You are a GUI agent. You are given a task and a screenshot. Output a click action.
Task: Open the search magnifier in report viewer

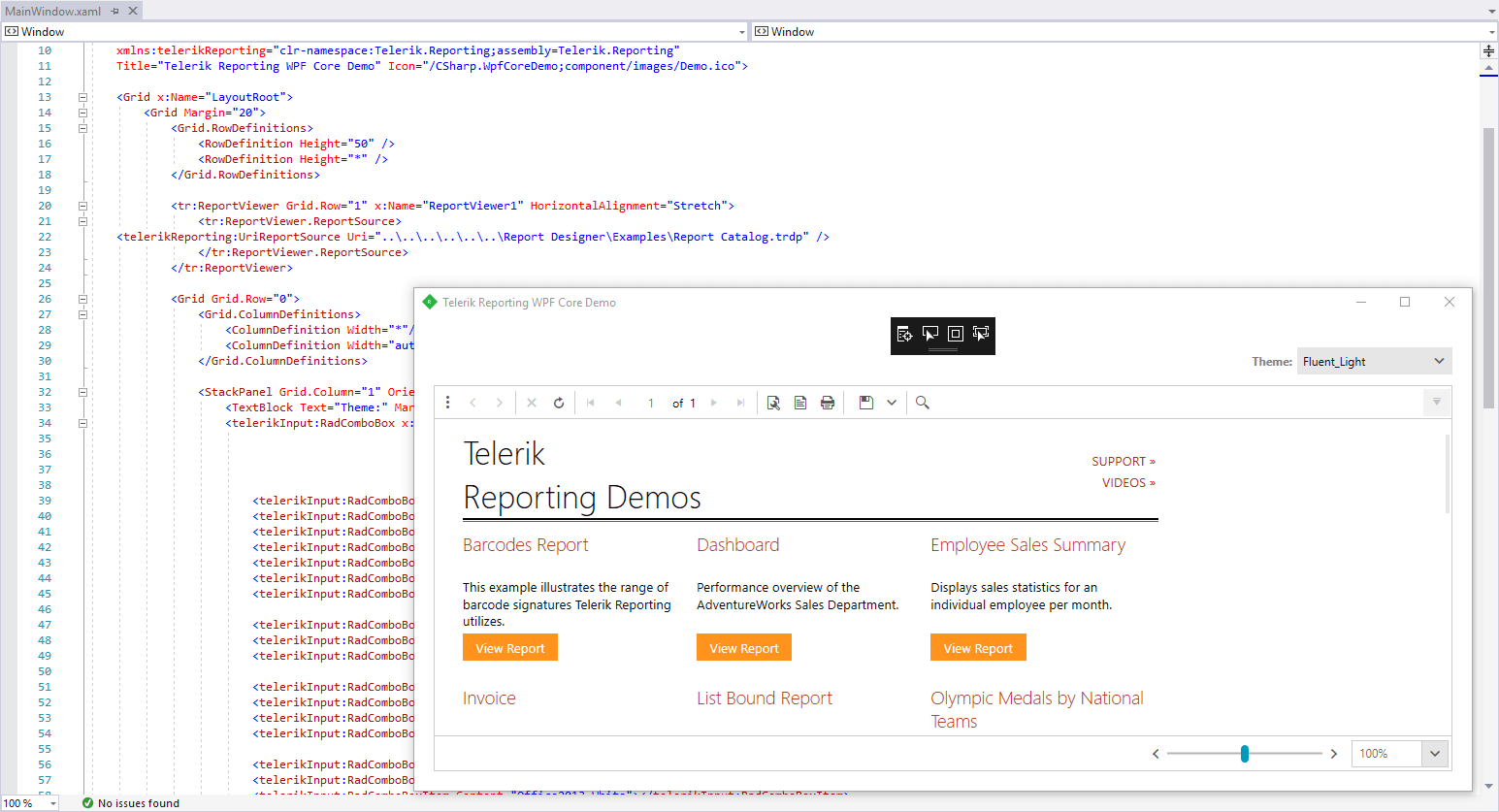(923, 403)
